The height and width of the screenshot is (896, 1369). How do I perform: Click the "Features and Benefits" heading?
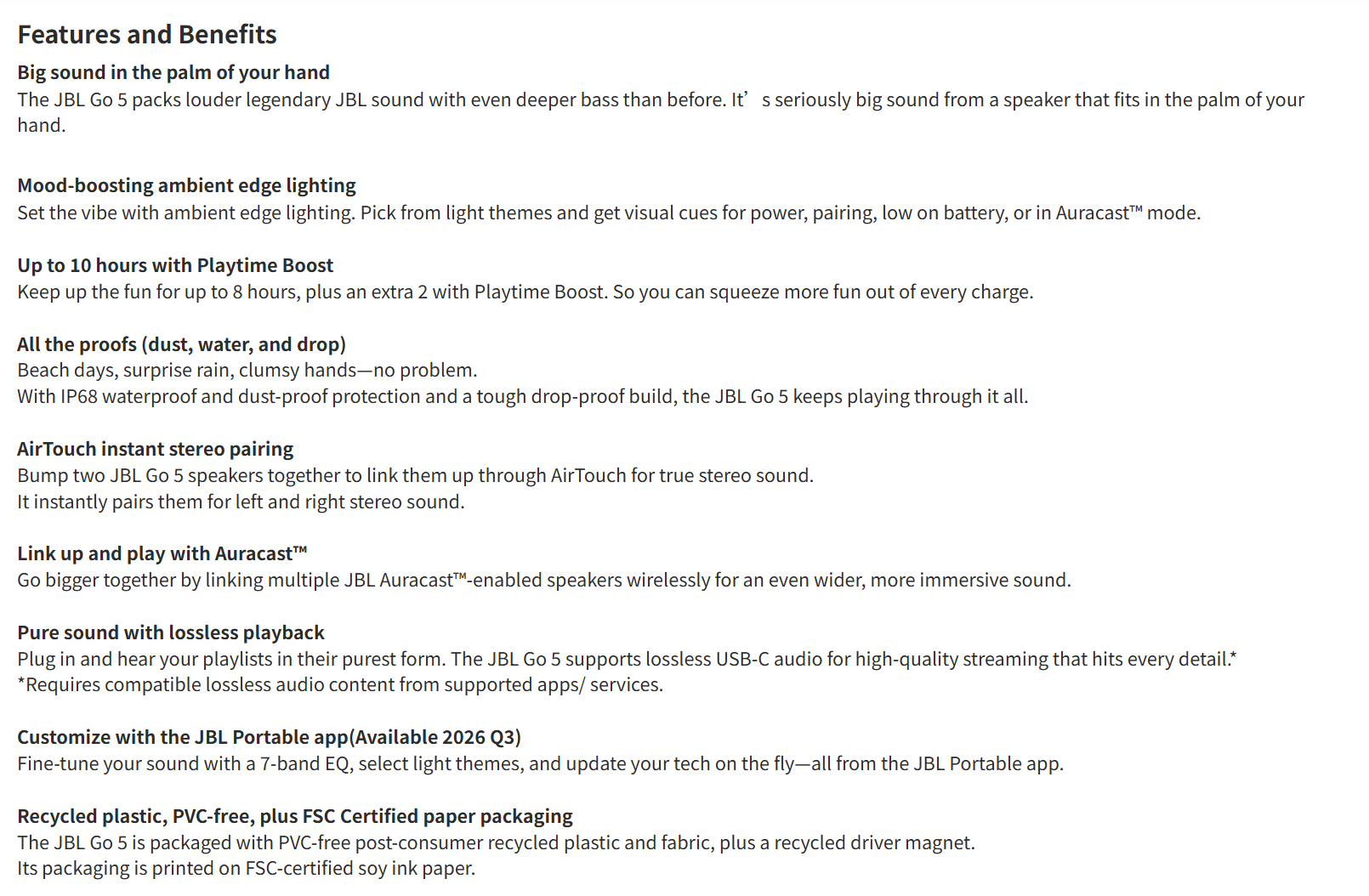coord(147,35)
